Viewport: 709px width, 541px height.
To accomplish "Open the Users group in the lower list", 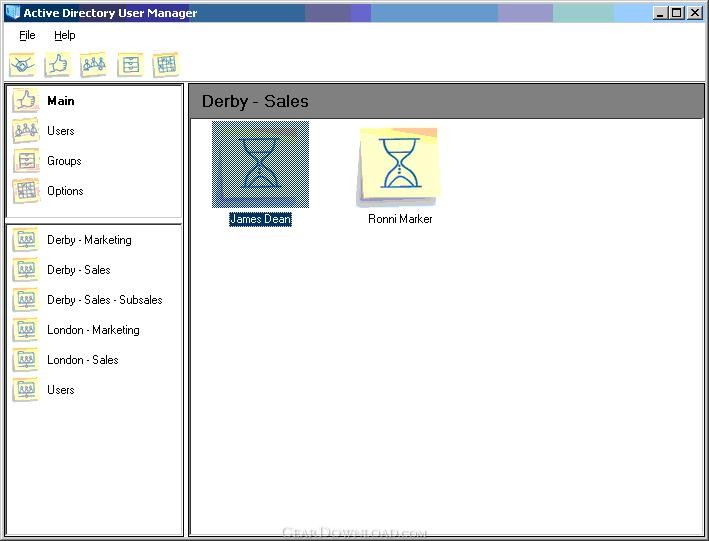I will pos(61,390).
